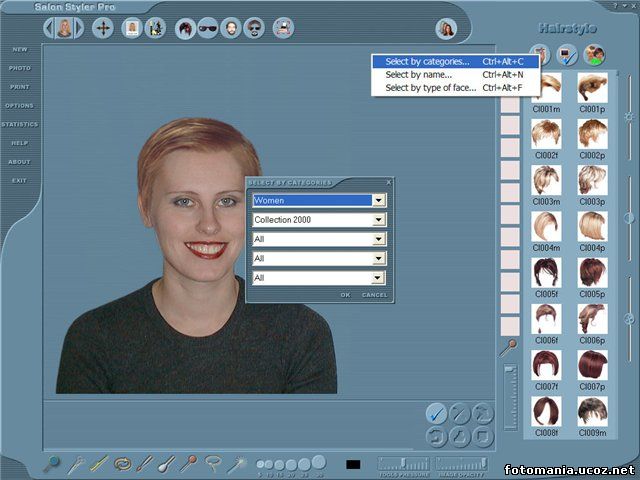
Task: Expand the Collection 2000 dropdown
Action: tap(378, 220)
